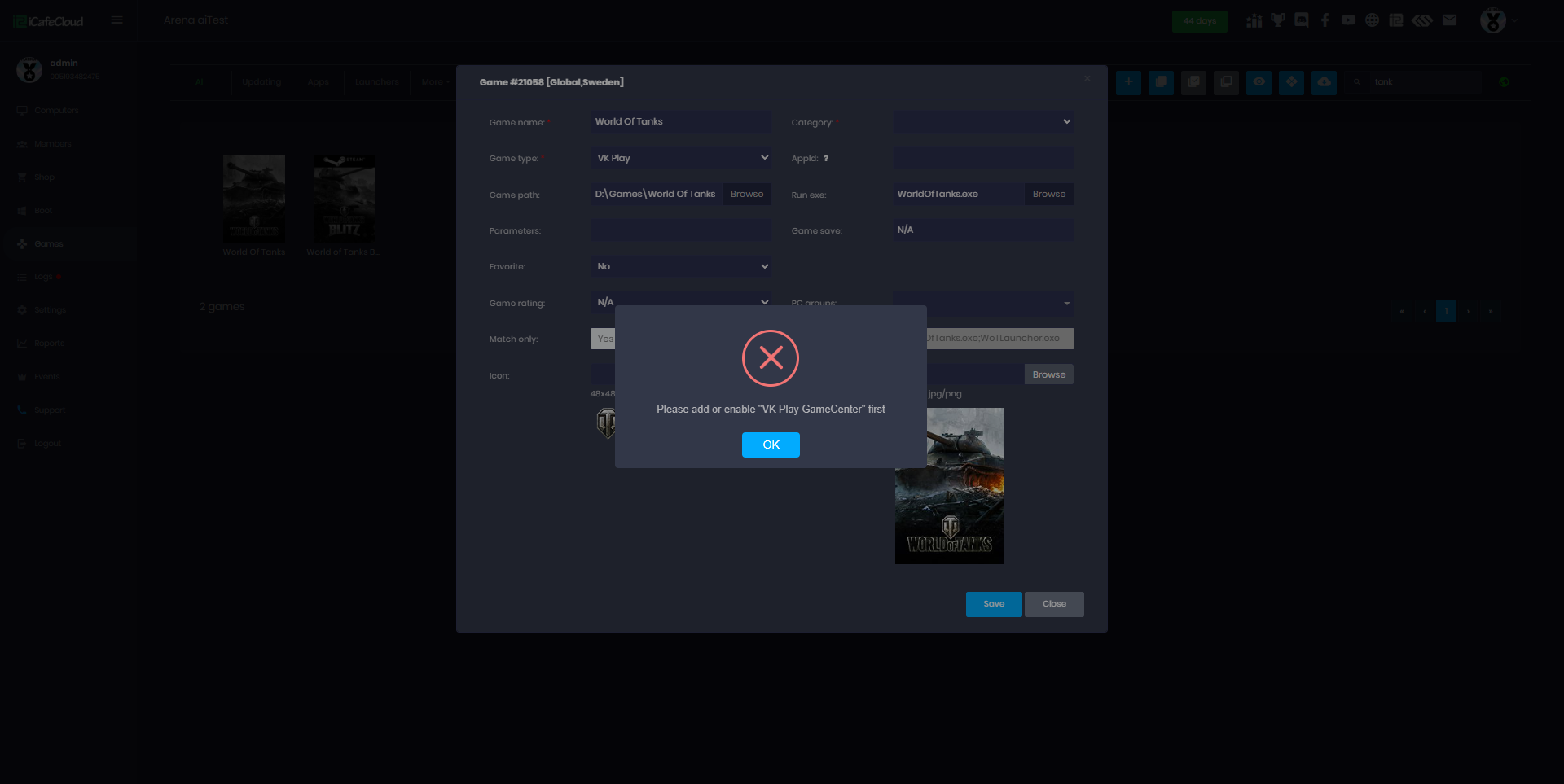The width and height of the screenshot is (1564, 784).
Task: Click the mail envelope icon
Action: tap(1449, 20)
